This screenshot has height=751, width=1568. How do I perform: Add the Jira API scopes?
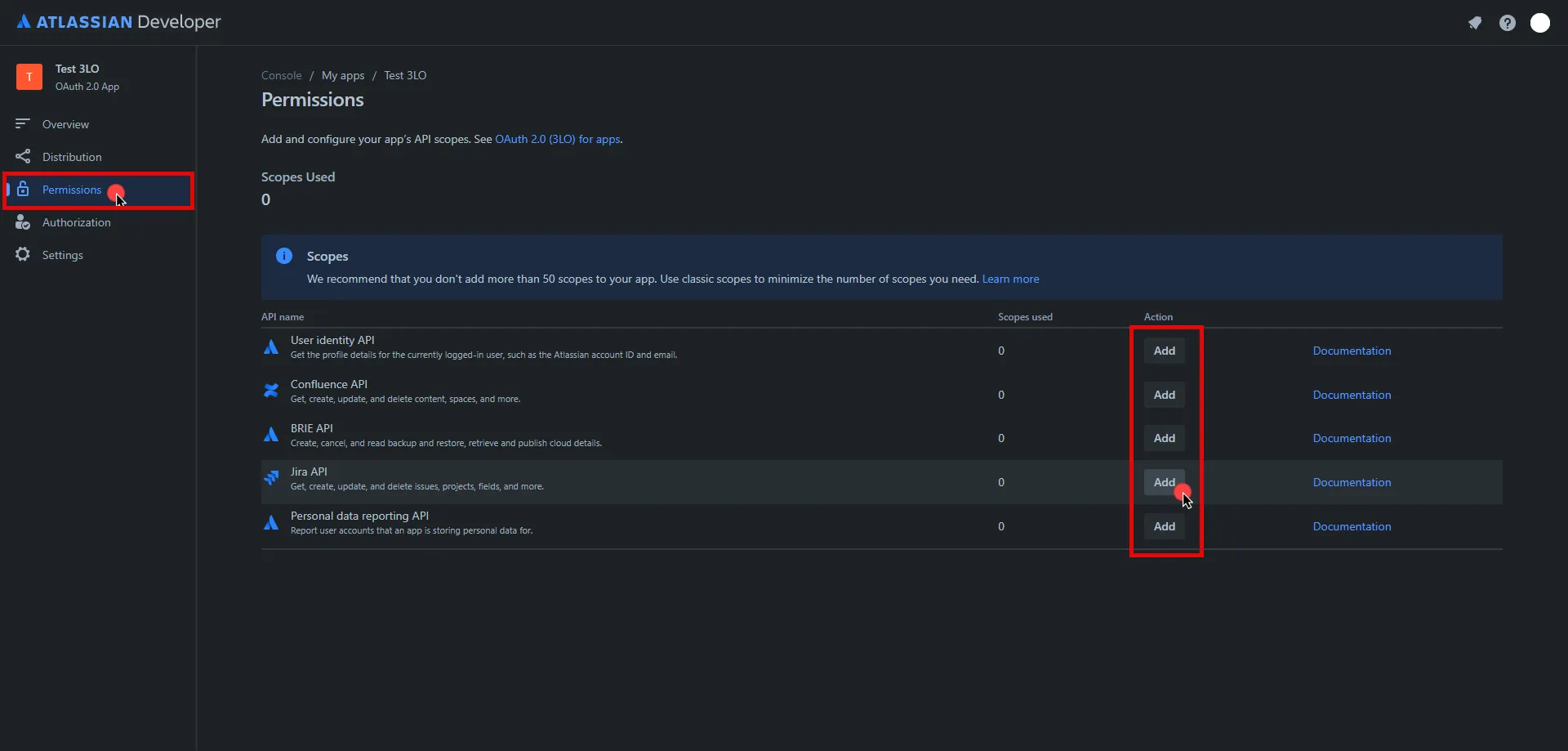pyautogui.click(x=1164, y=482)
